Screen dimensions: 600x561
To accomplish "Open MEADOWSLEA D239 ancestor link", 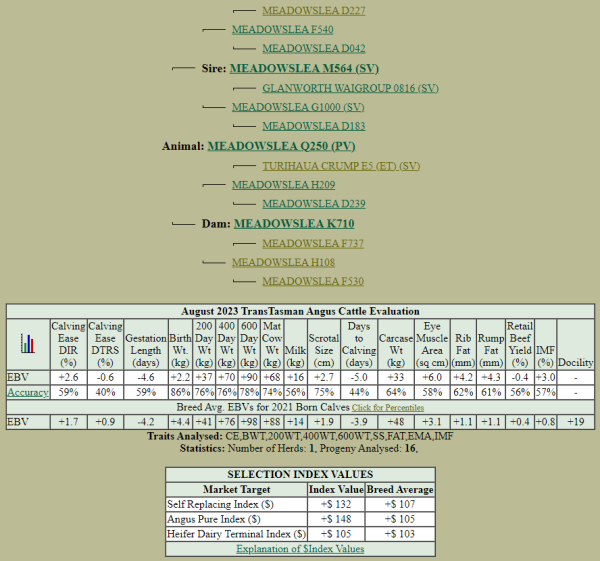I will (314, 204).
